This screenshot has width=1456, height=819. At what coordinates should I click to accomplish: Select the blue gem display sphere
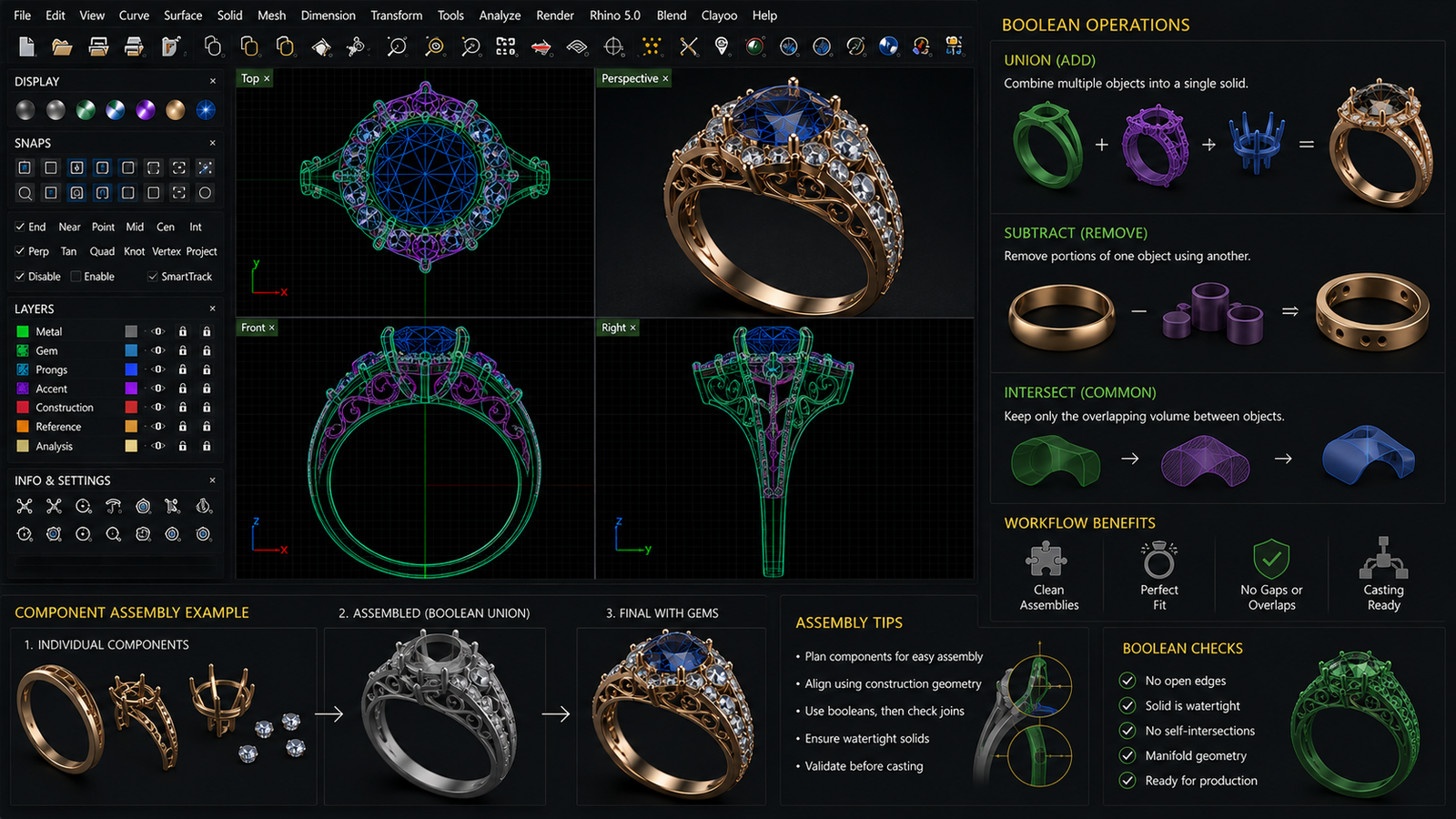tap(207, 110)
